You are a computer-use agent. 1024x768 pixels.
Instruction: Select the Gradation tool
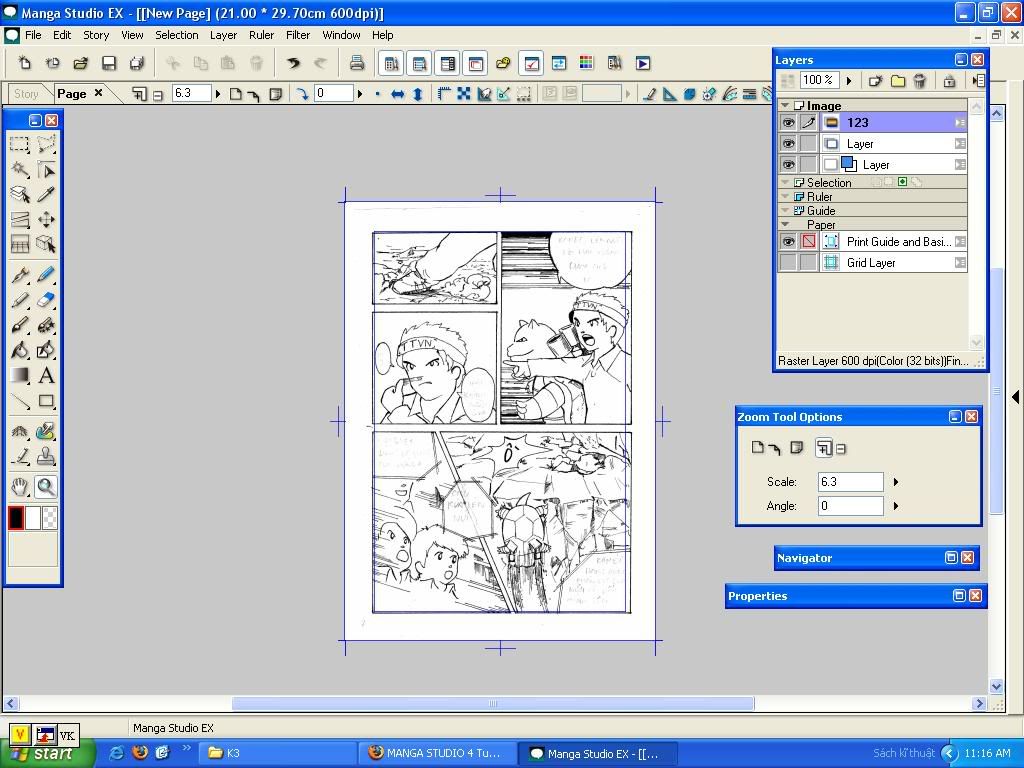(x=20, y=376)
